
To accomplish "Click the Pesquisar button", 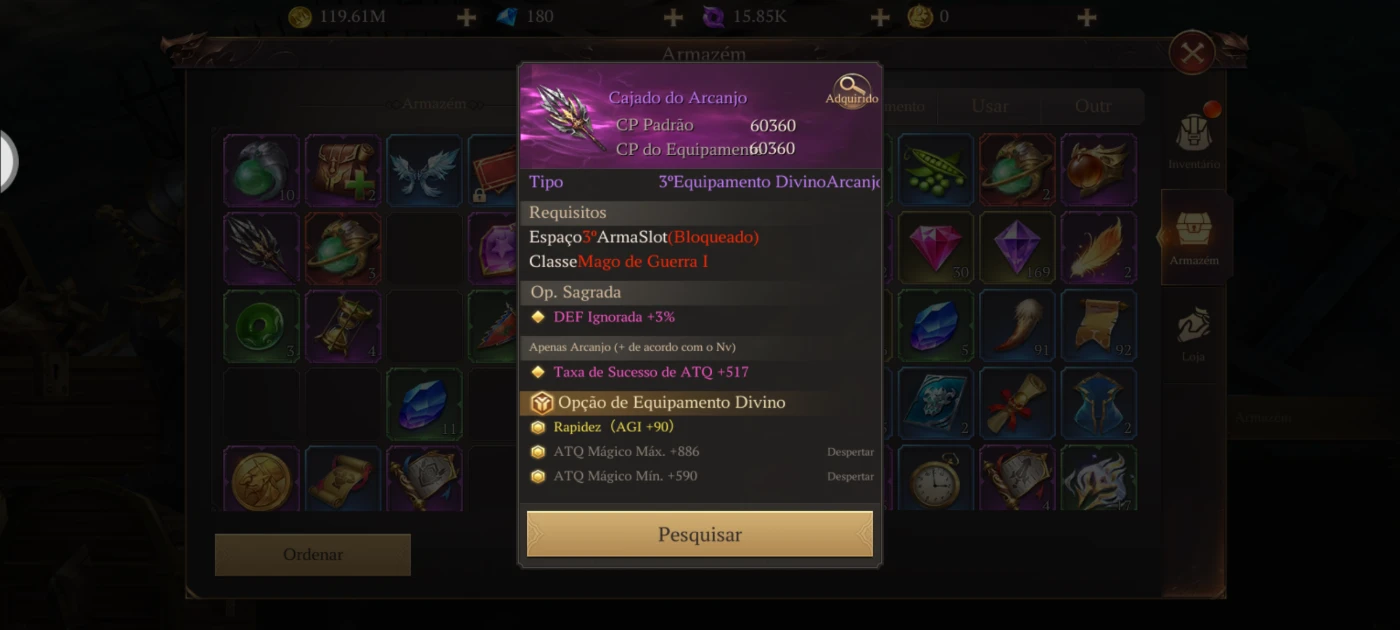I will pyautogui.click(x=700, y=534).
